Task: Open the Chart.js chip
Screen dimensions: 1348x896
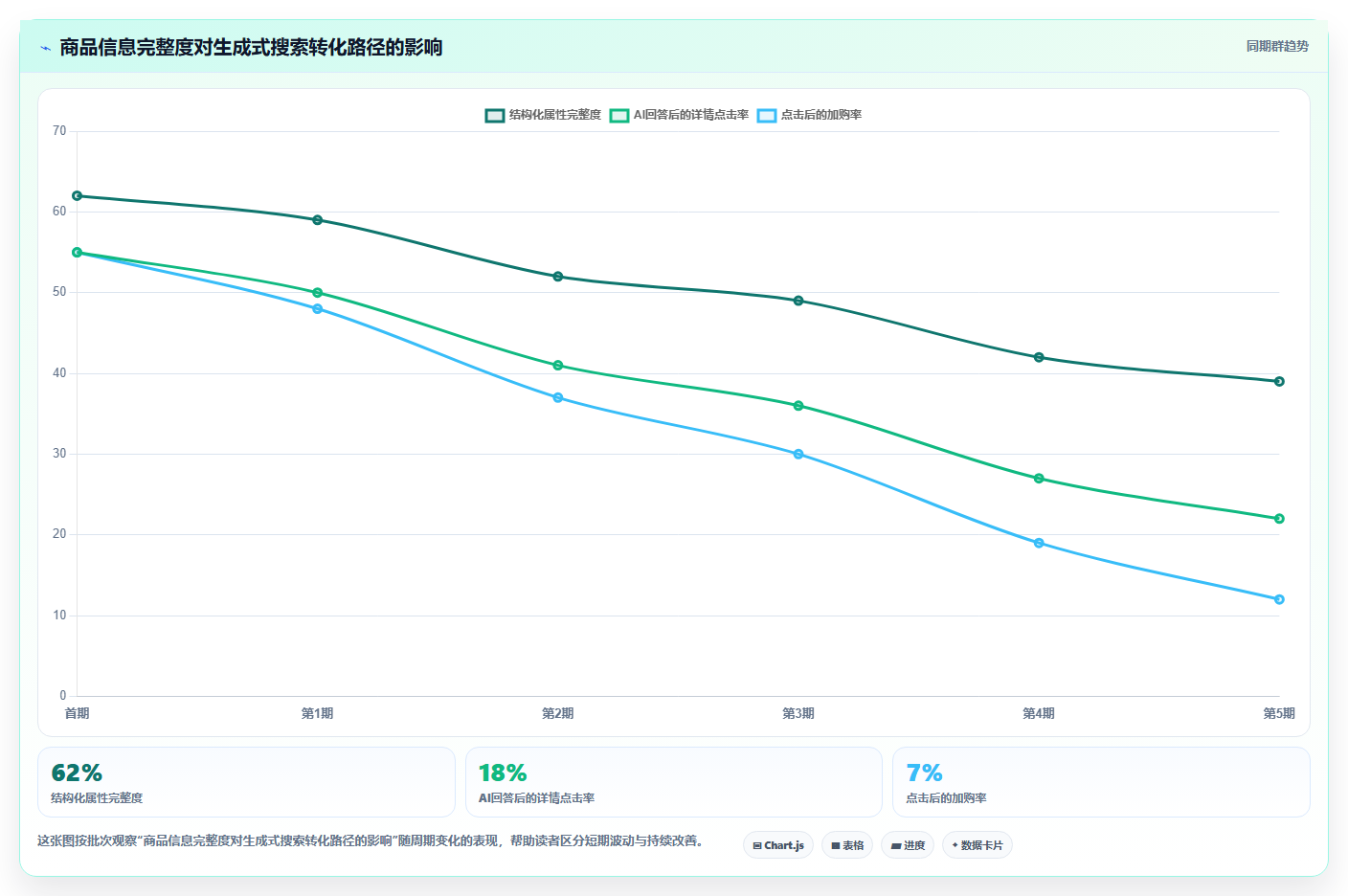Action: 778,845
